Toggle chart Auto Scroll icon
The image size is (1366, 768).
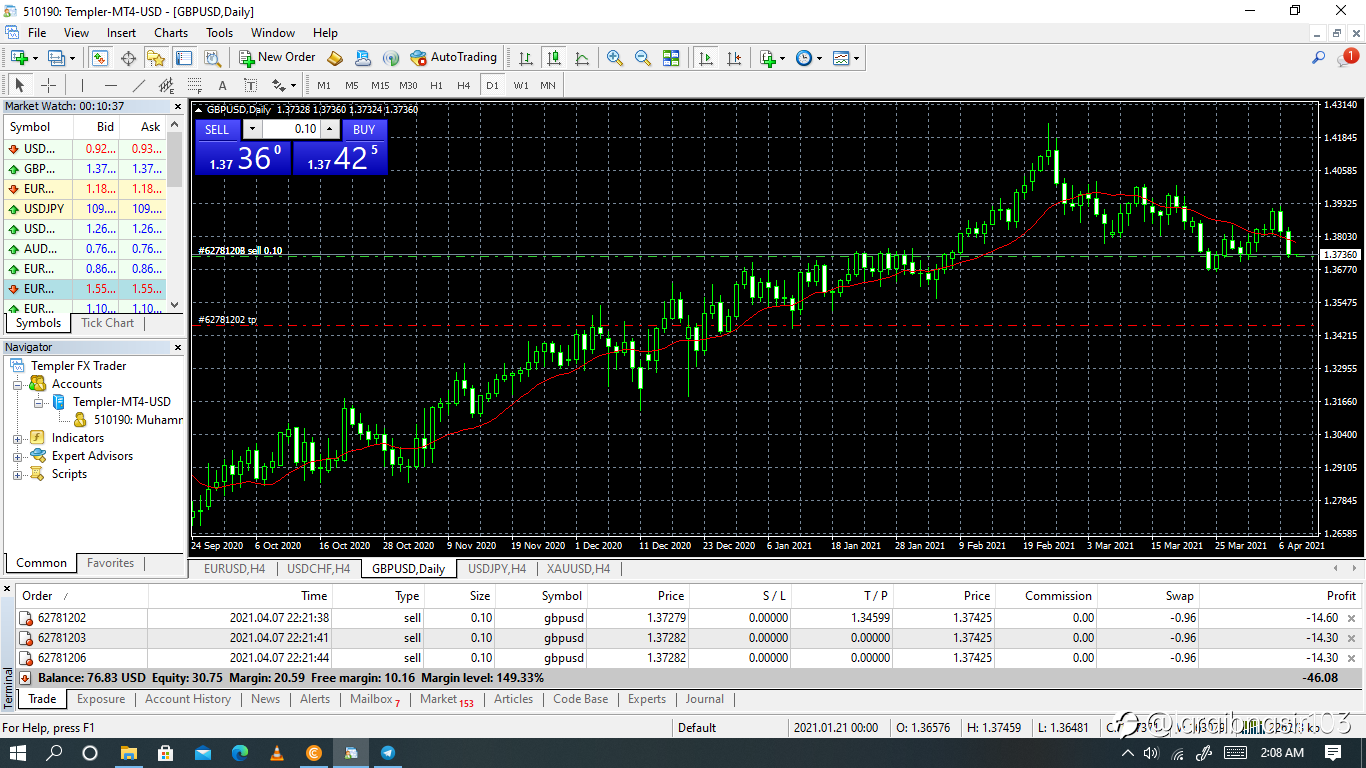click(706, 58)
